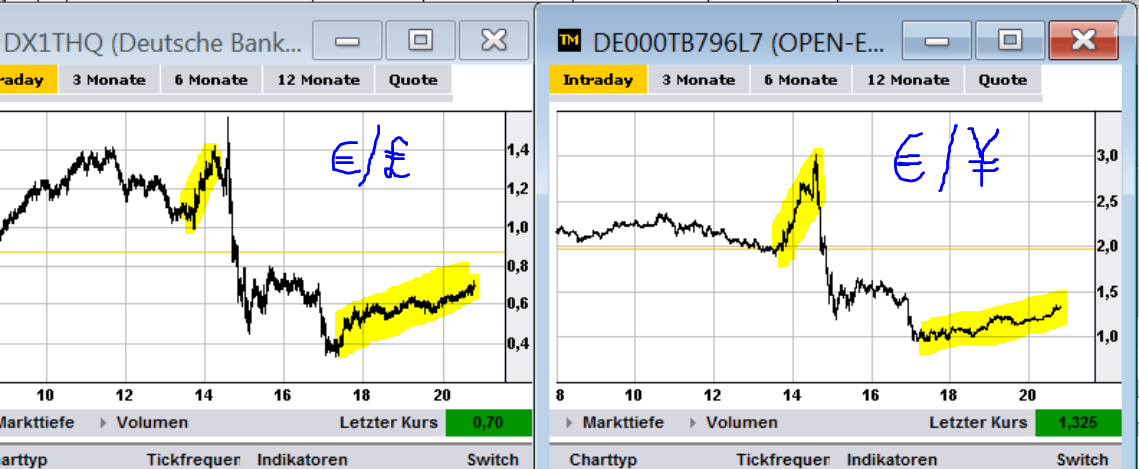This screenshot has height=469, width=1139.
Task: Click Letzter Kurs label in DX1THQ window
Action: 388,422
